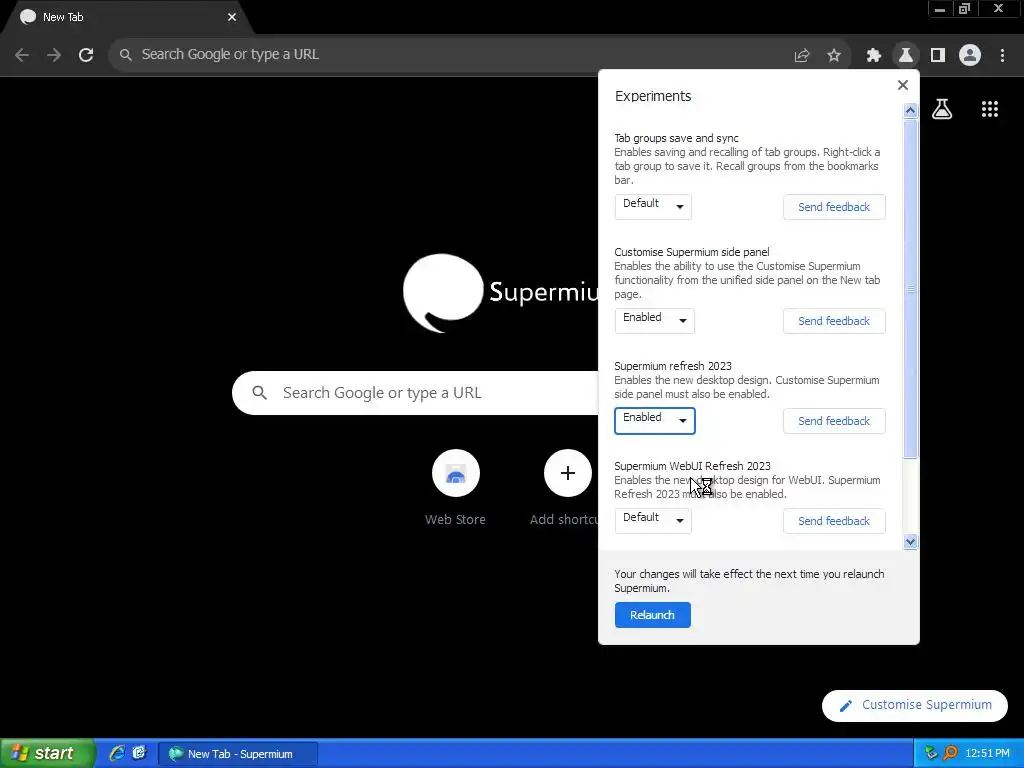This screenshot has width=1024, height=768.
Task: Send feedback for Supermium refresh 2023
Action: (834, 421)
